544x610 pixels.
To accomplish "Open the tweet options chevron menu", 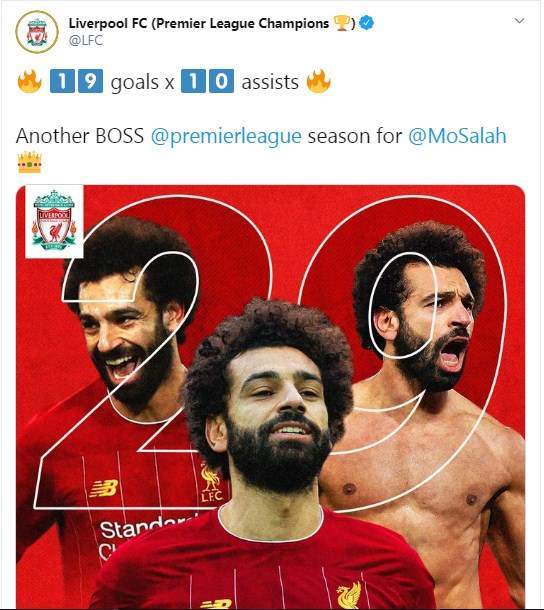I will tap(519, 21).
